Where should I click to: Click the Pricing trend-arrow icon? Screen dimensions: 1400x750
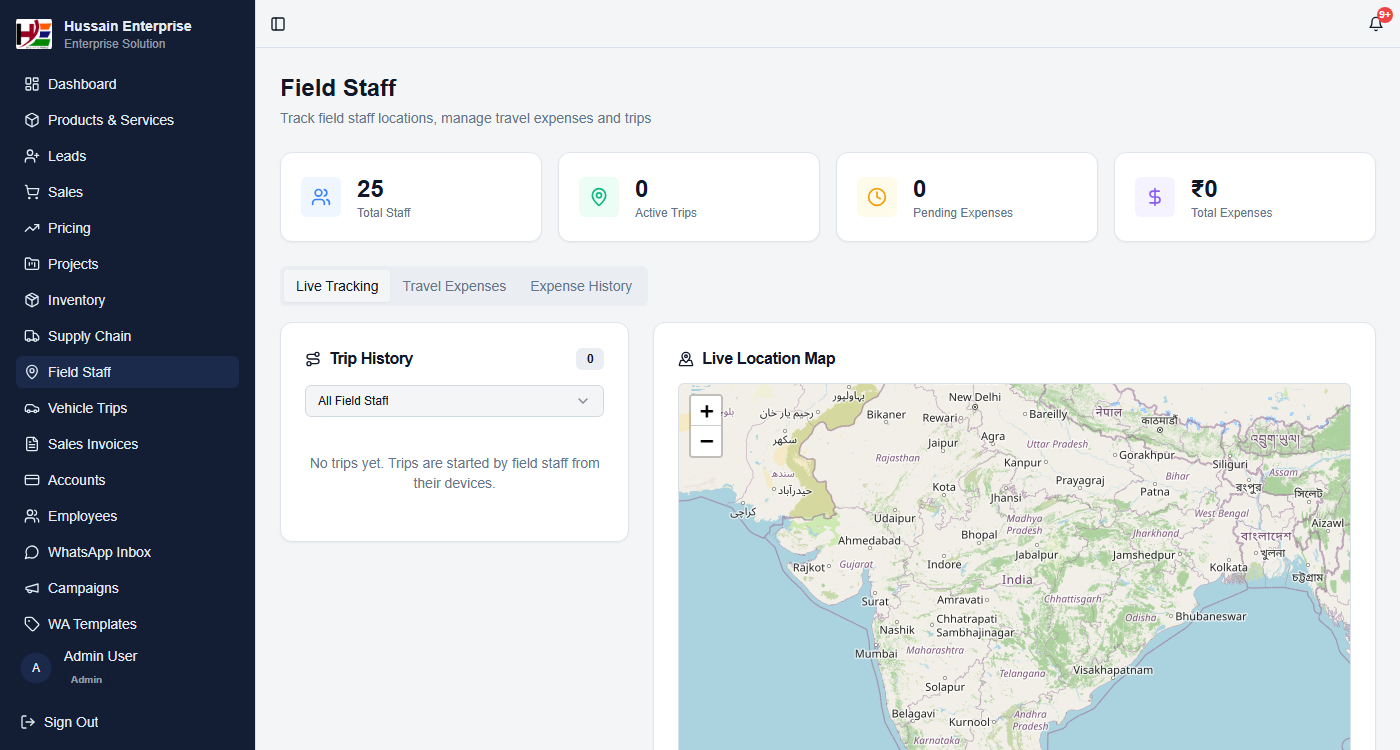pyautogui.click(x=32, y=228)
